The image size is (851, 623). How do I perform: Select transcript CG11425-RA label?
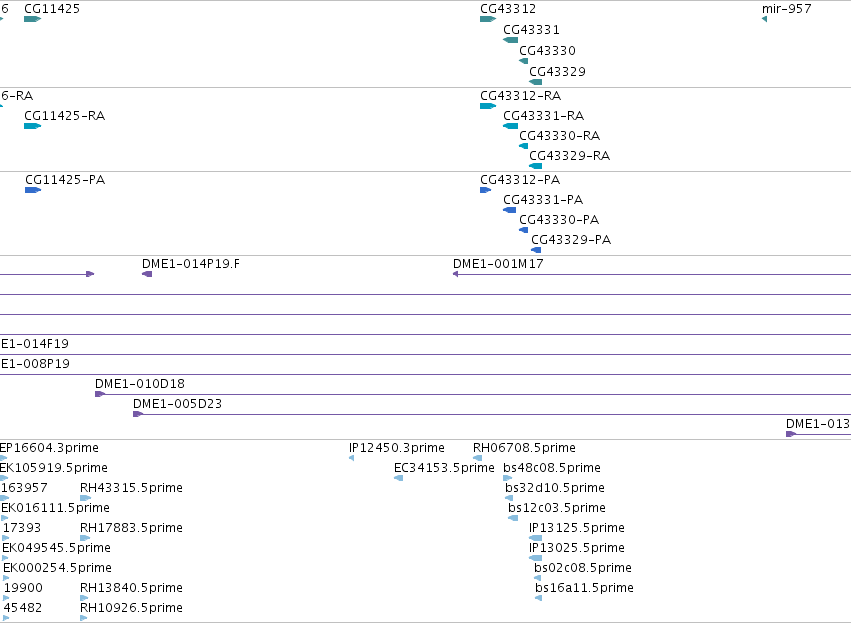65,116
